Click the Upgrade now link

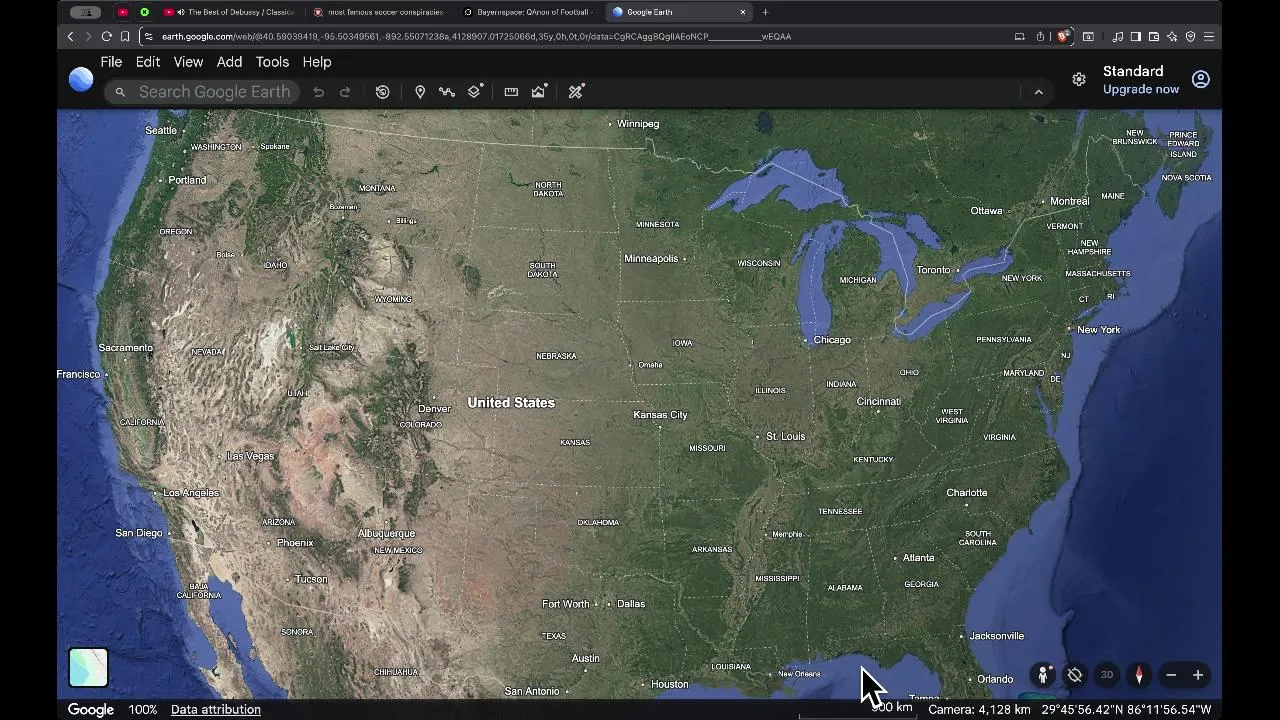pyautogui.click(x=1141, y=89)
